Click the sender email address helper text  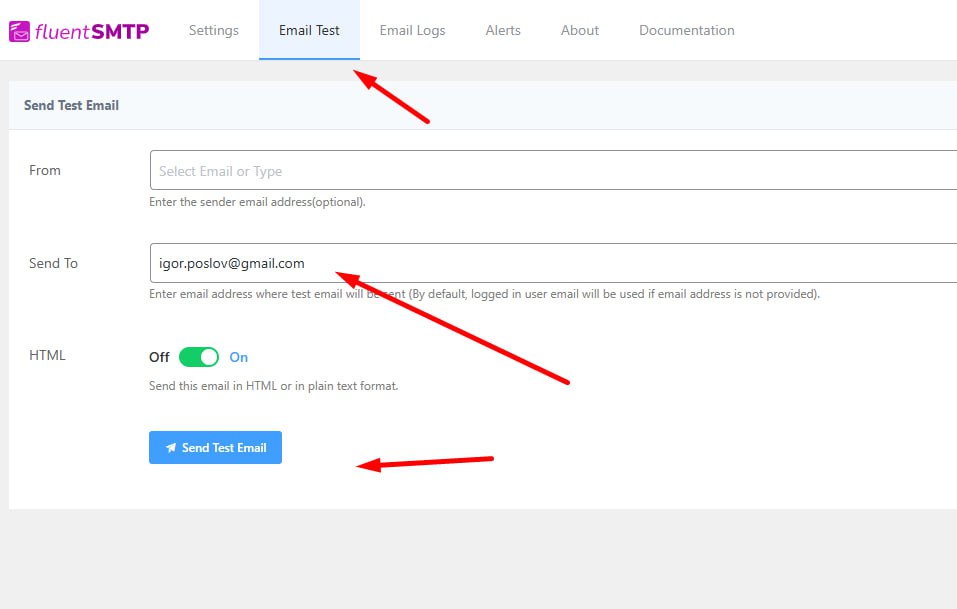click(x=257, y=202)
